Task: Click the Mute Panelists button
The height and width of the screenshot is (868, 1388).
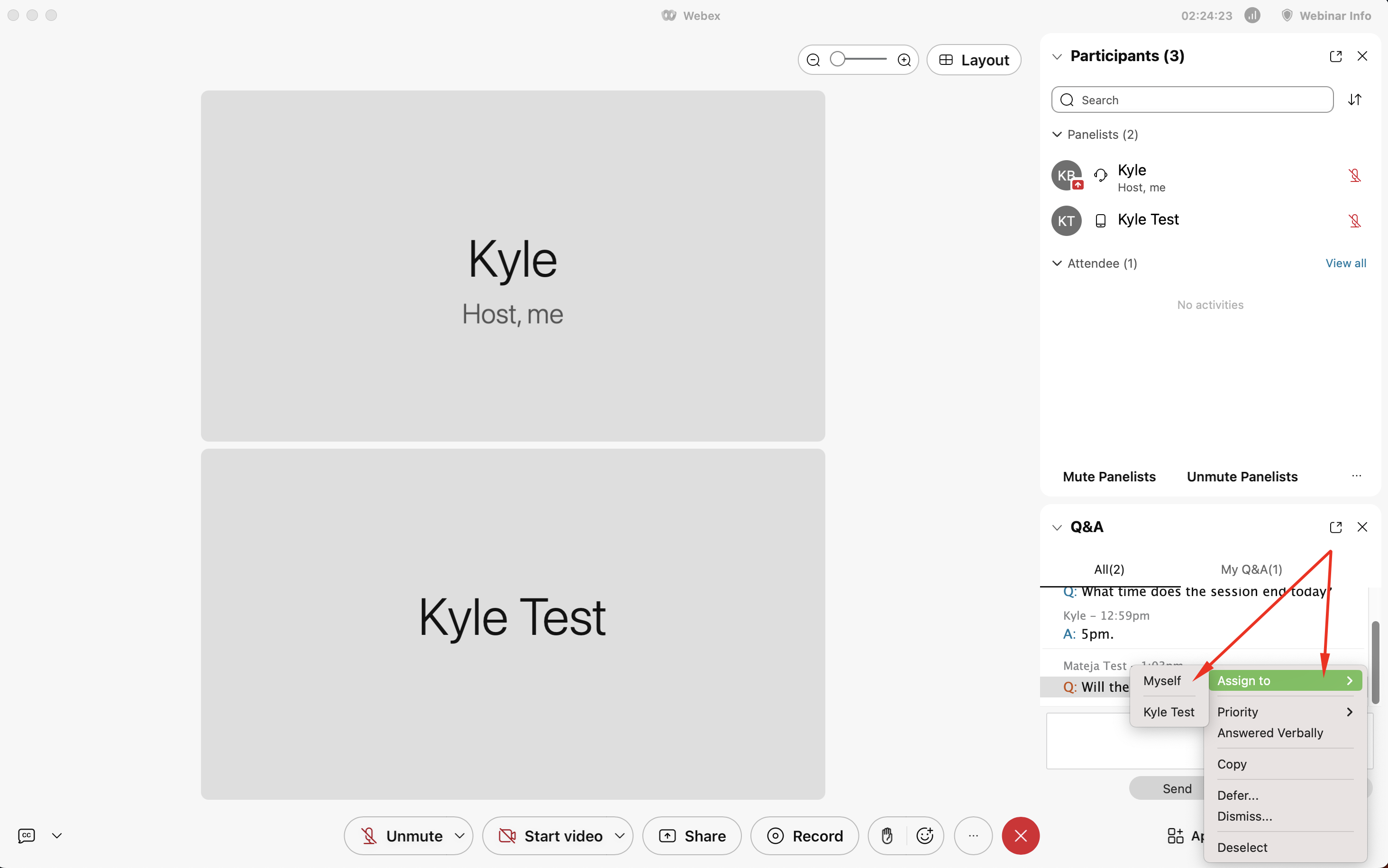Action: [x=1109, y=477]
